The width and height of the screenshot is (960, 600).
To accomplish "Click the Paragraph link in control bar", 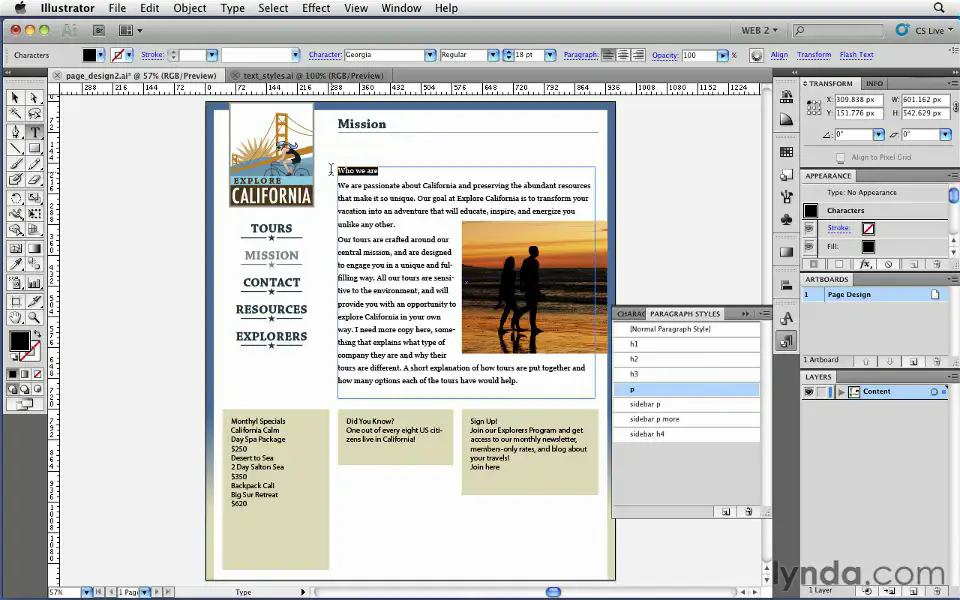I will coord(580,54).
